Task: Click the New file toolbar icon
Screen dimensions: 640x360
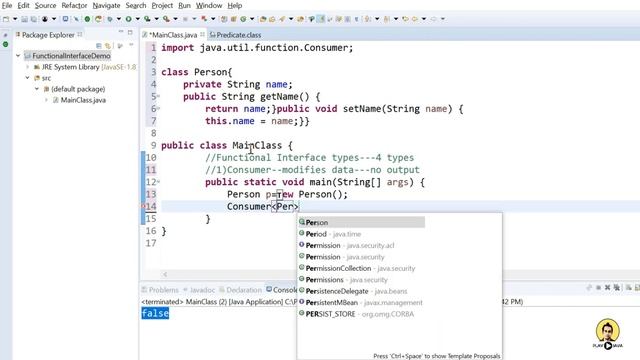Action: click(x=6, y=19)
